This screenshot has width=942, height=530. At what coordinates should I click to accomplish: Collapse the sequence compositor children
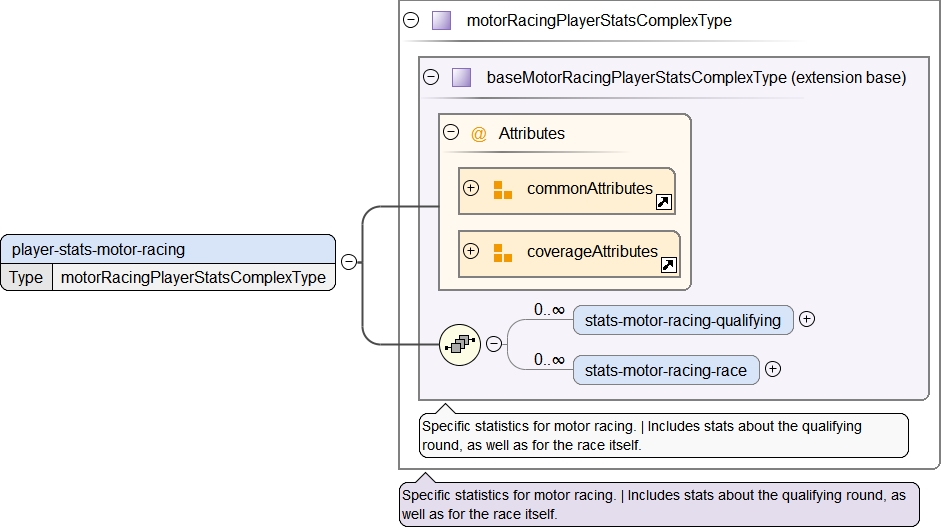click(x=493, y=345)
